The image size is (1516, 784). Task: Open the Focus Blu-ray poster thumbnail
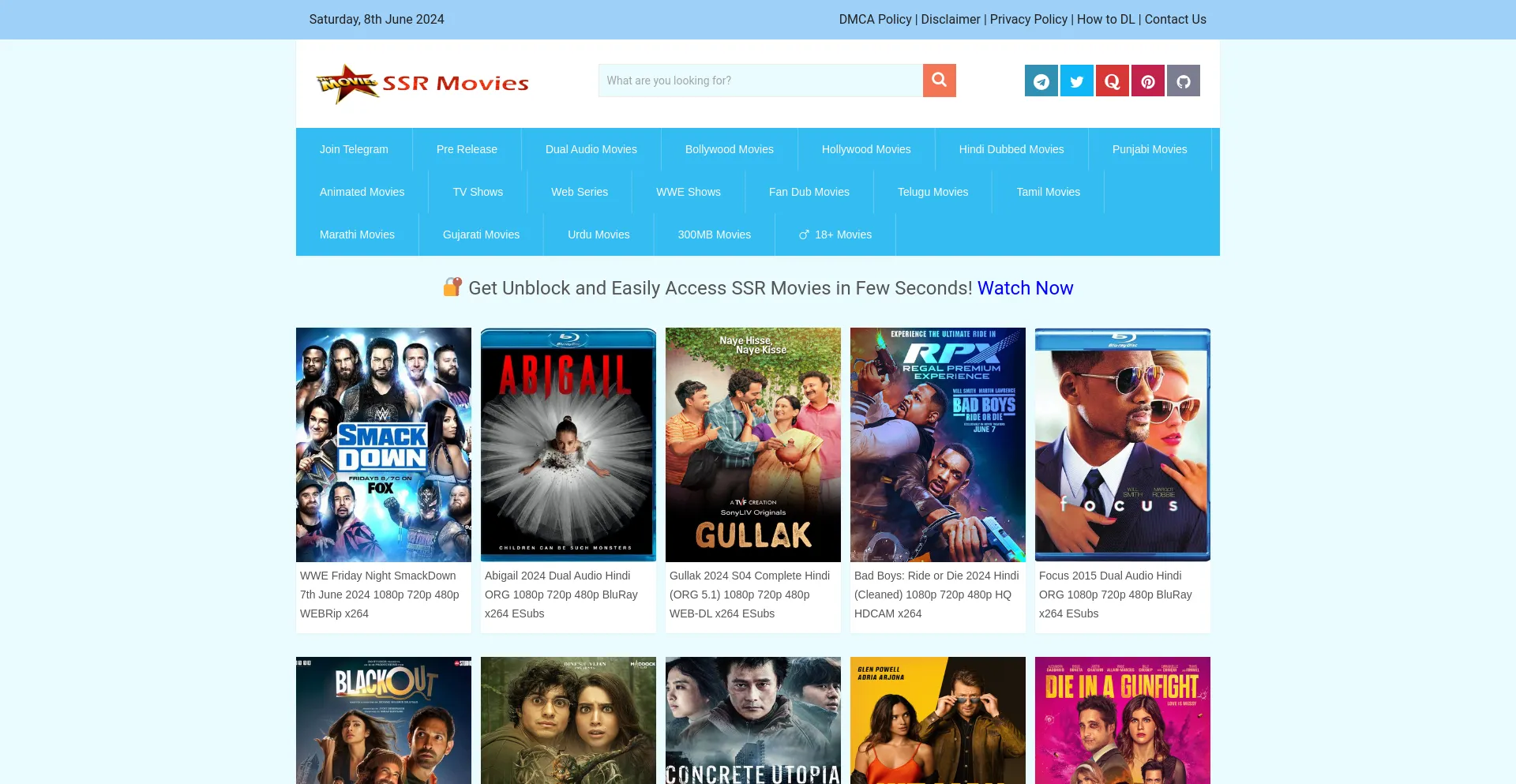[x=1123, y=445]
